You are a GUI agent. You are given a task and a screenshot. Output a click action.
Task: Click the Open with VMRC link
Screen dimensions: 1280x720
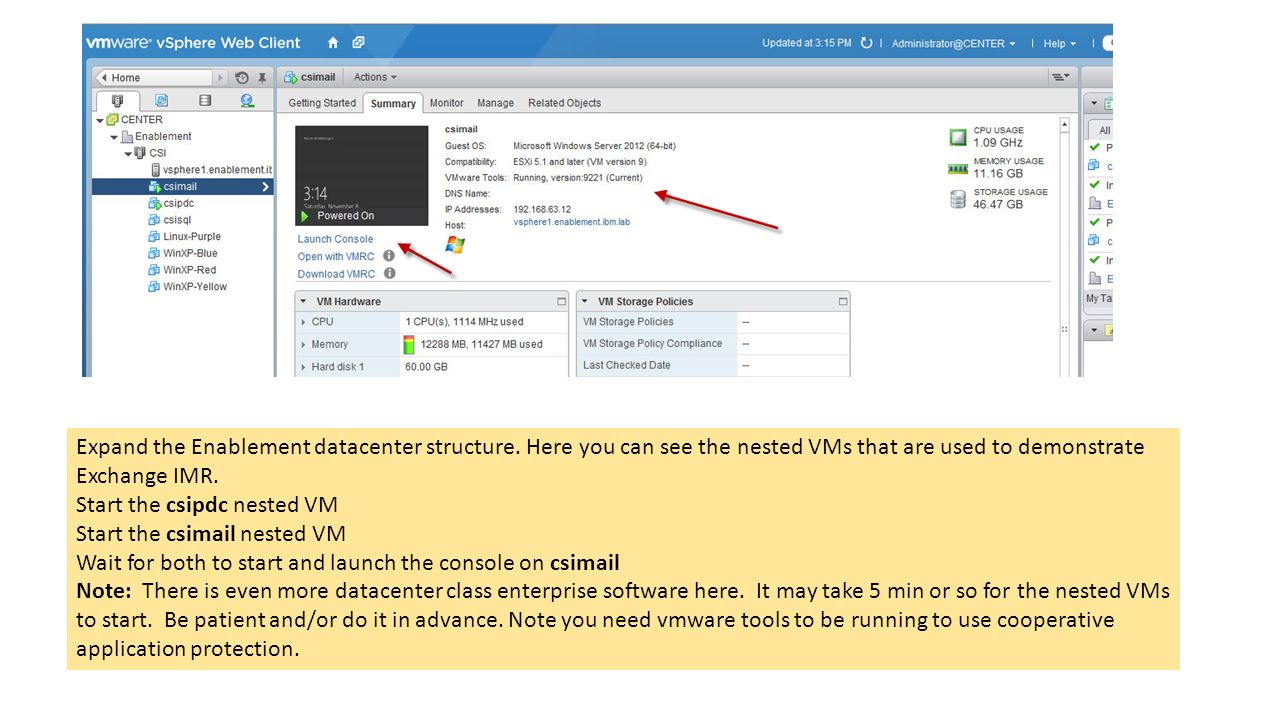336,256
